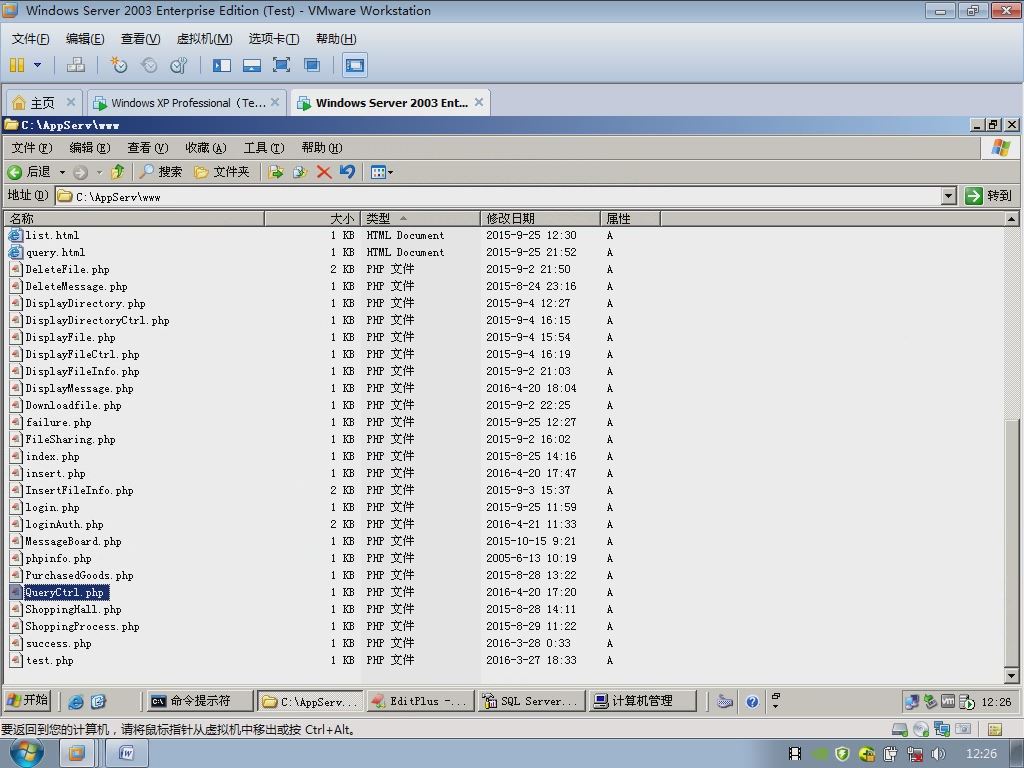Image resolution: width=1024 pixels, height=768 pixels.
Task: Sort by the 大小 column header
Action: [312, 218]
